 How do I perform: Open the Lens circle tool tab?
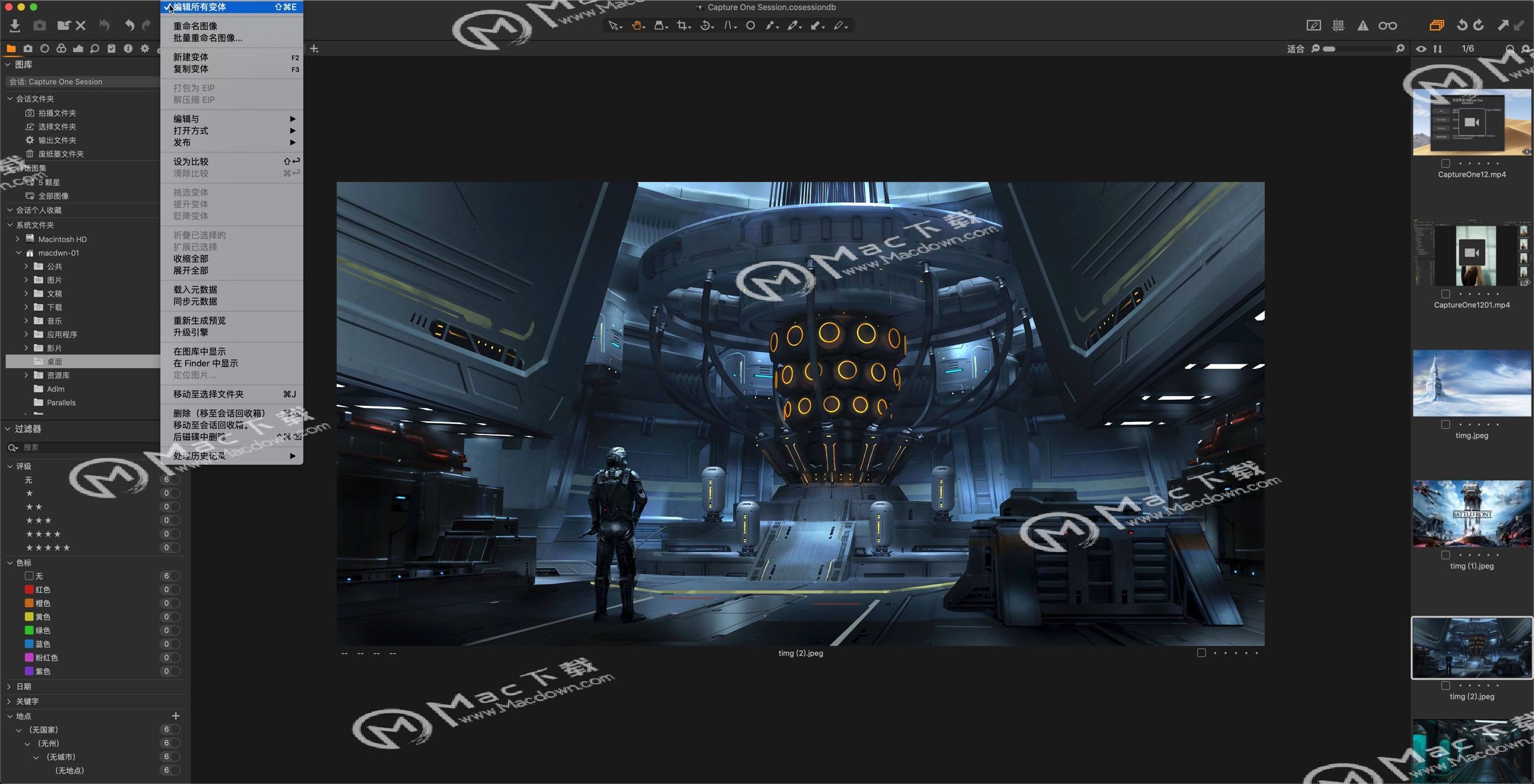tap(45, 48)
